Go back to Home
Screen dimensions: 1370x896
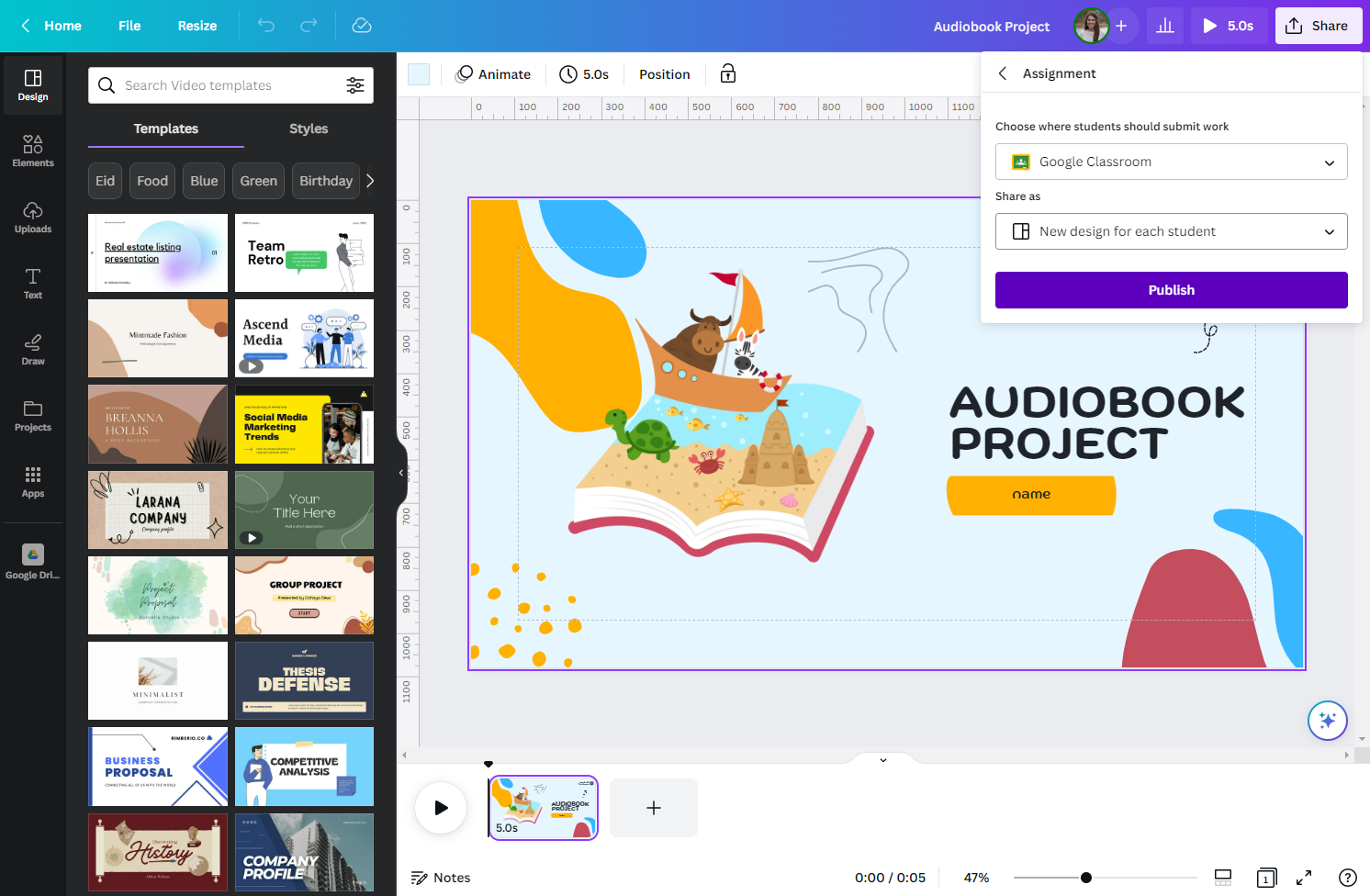click(51, 26)
